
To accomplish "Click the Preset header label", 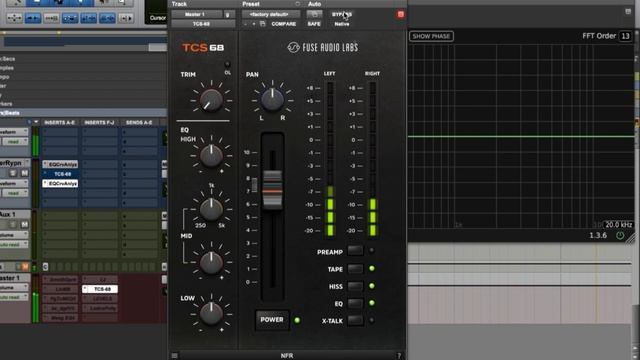I will pos(251,4).
